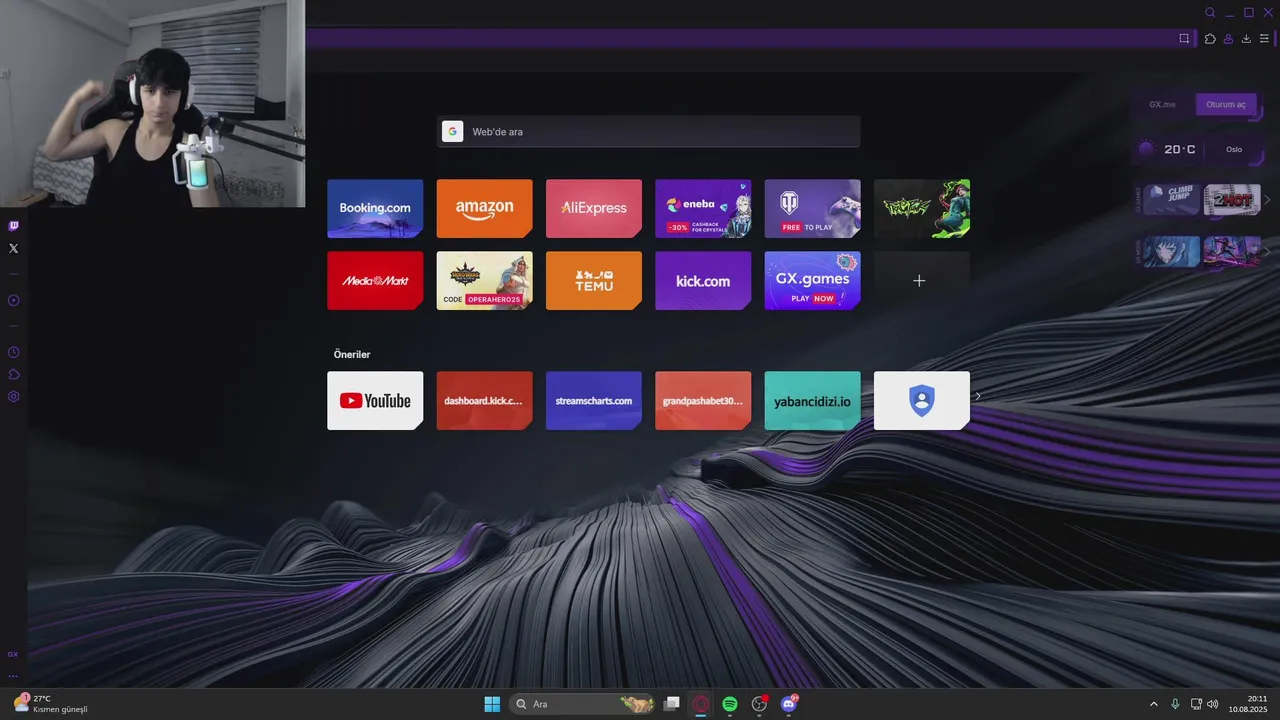Open the Climb Jump game thumbnail
This screenshot has width=1280, height=720.
pos(1172,199)
